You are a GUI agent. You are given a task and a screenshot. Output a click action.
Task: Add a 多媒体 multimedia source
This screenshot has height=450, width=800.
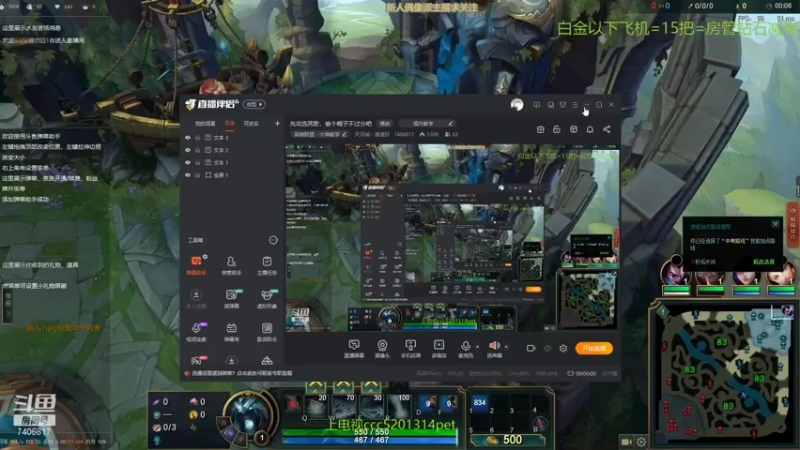coord(439,348)
